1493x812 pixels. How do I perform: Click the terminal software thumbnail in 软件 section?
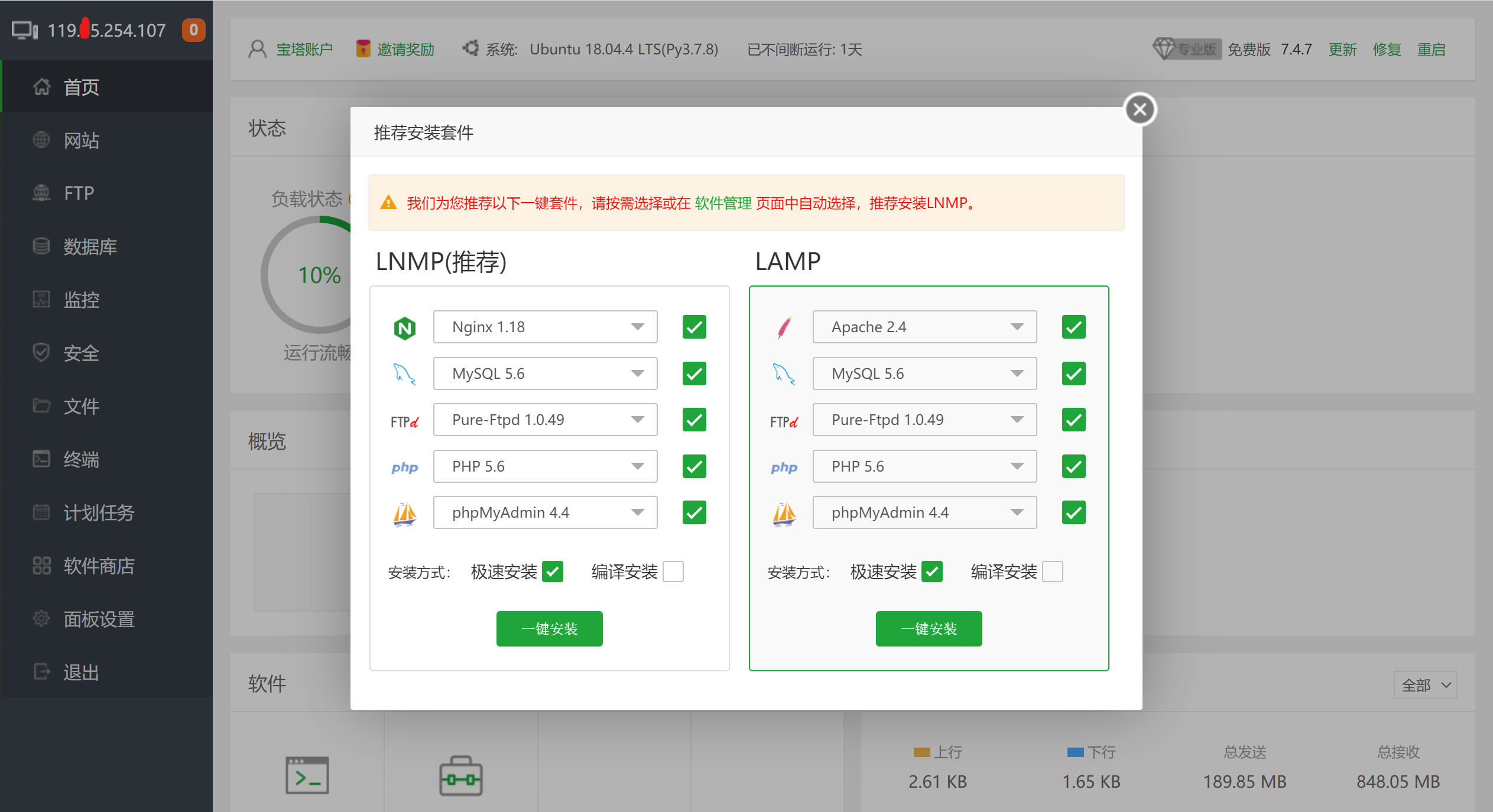[x=307, y=775]
